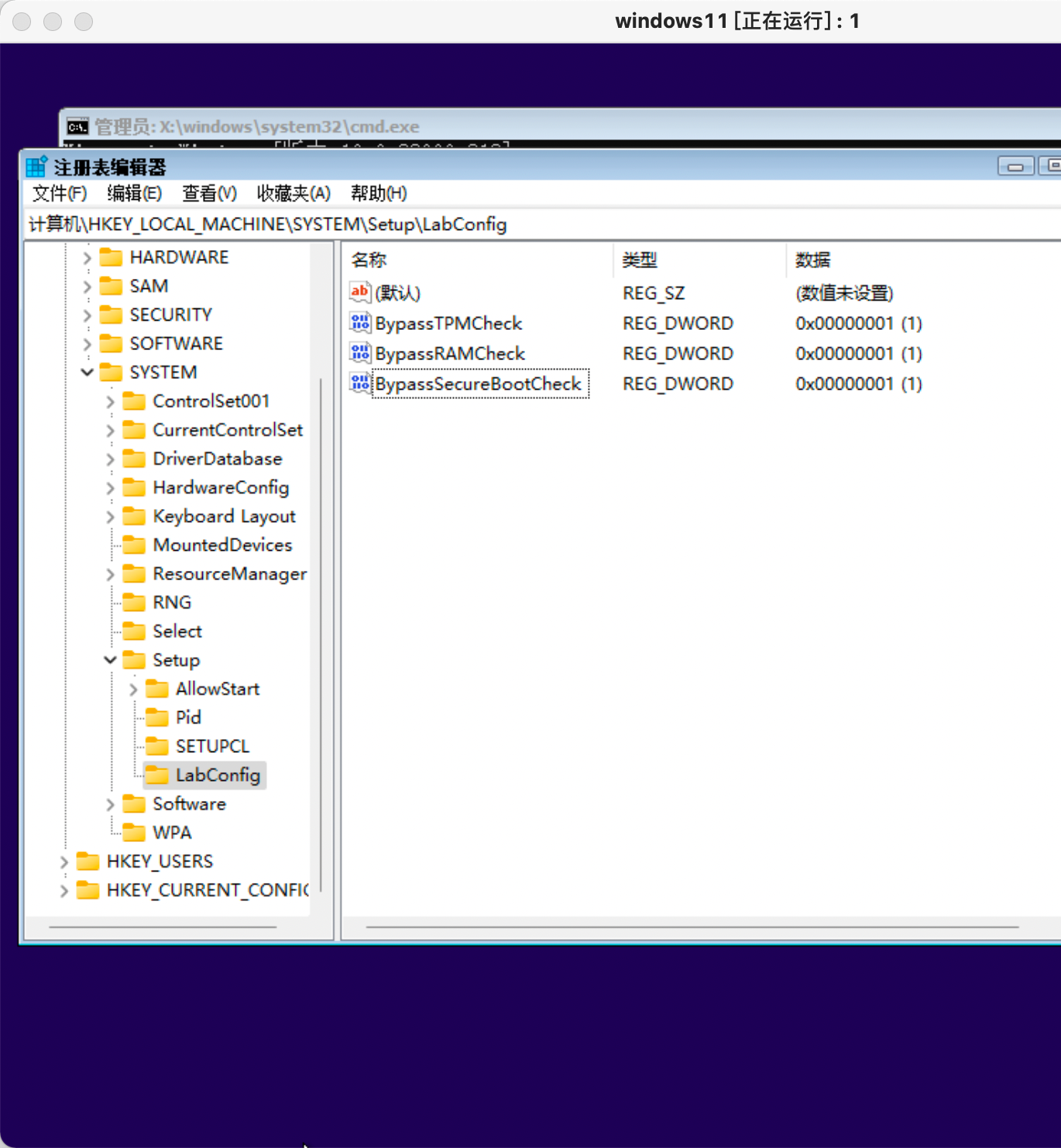Select the SECURITY folder icon
This screenshot has width=1061, height=1148.
(111, 314)
